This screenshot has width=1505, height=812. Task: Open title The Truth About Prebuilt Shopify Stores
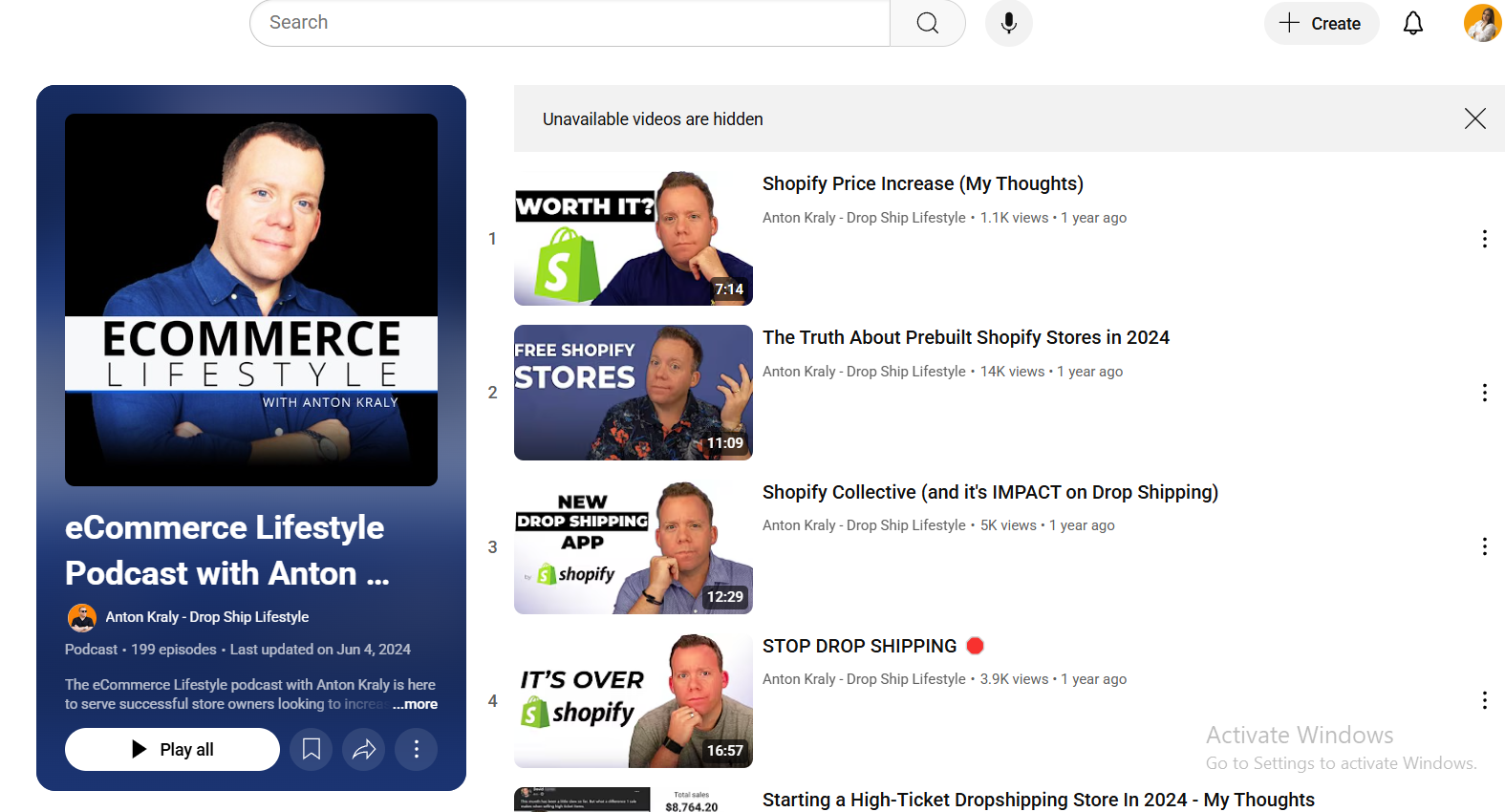point(966,337)
